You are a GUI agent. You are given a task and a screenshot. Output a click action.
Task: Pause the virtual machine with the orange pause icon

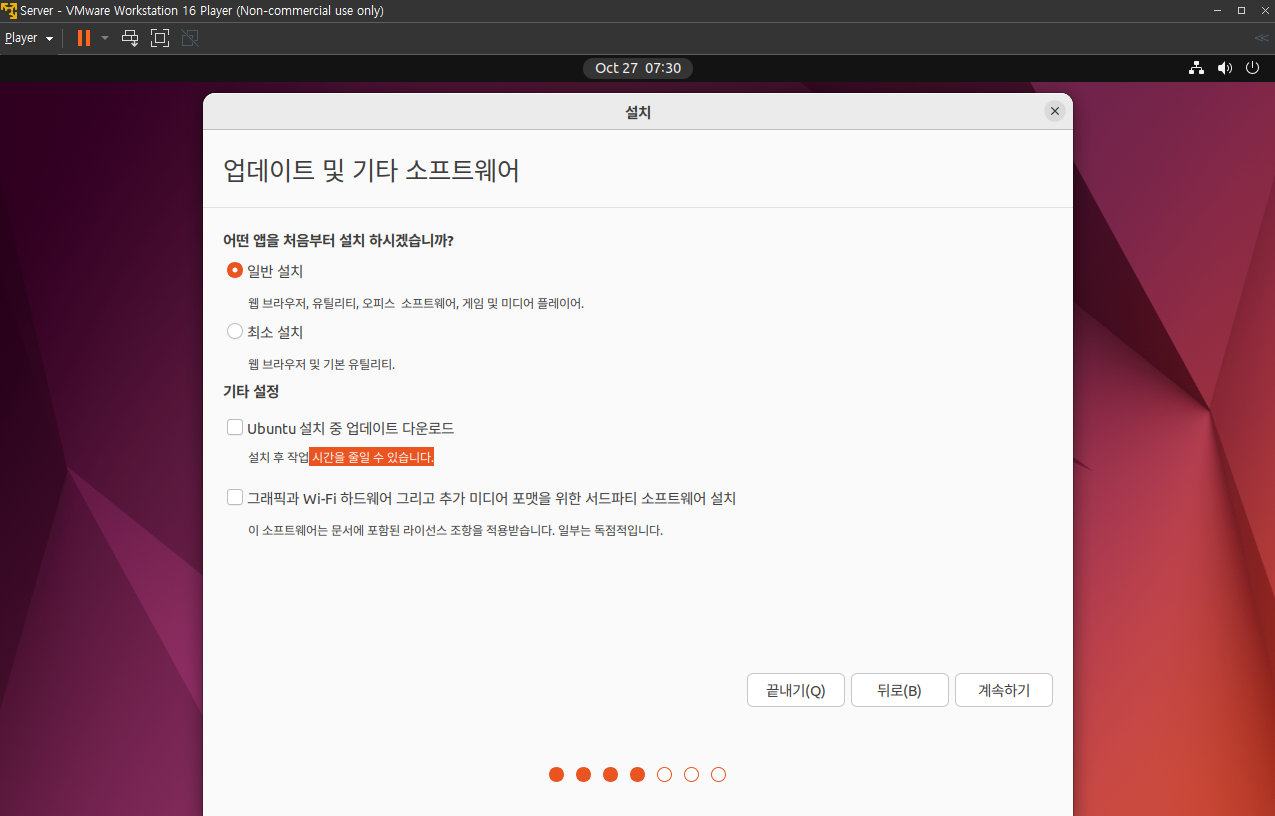(x=84, y=38)
